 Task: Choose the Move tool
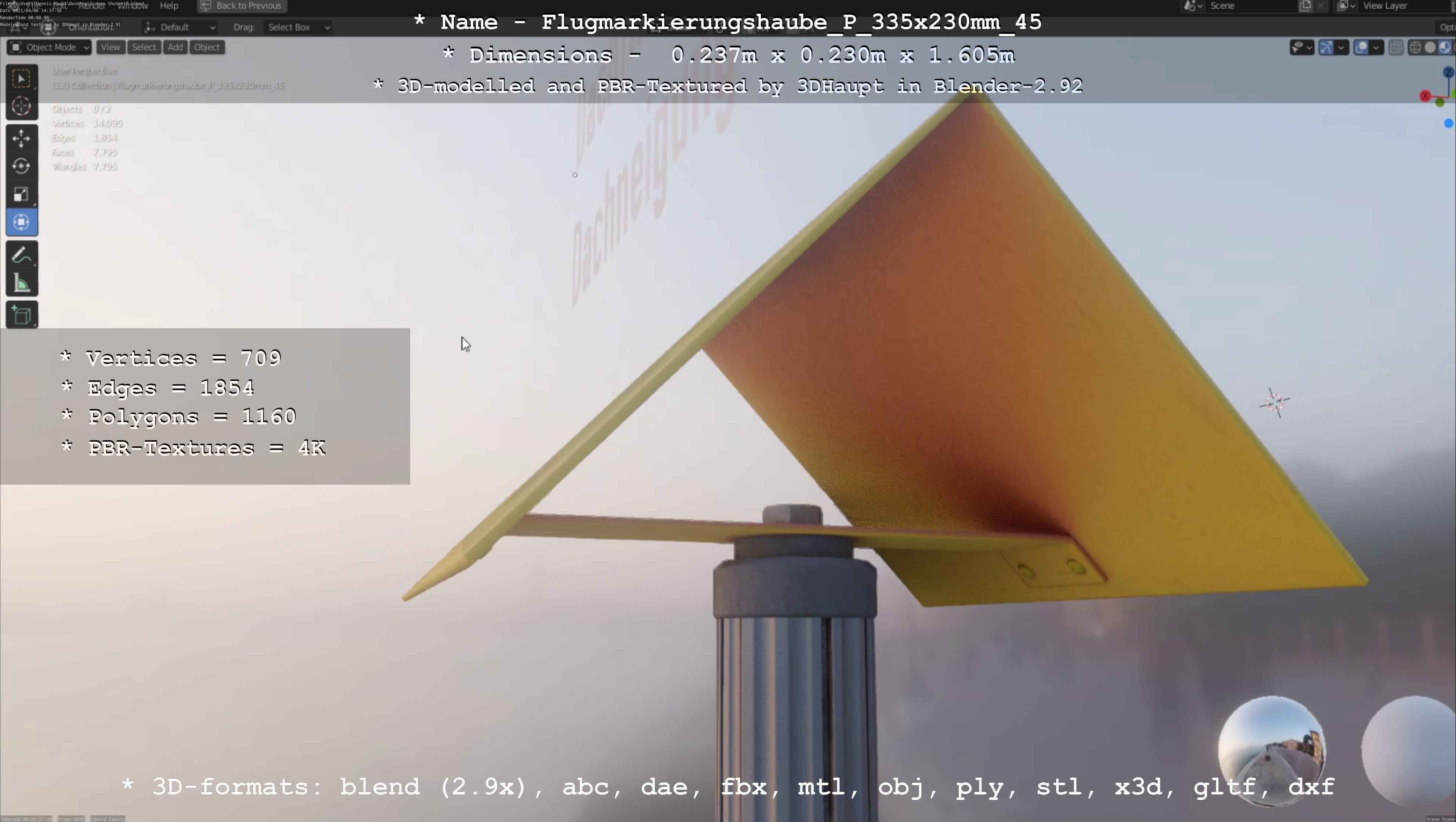point(21,138)
